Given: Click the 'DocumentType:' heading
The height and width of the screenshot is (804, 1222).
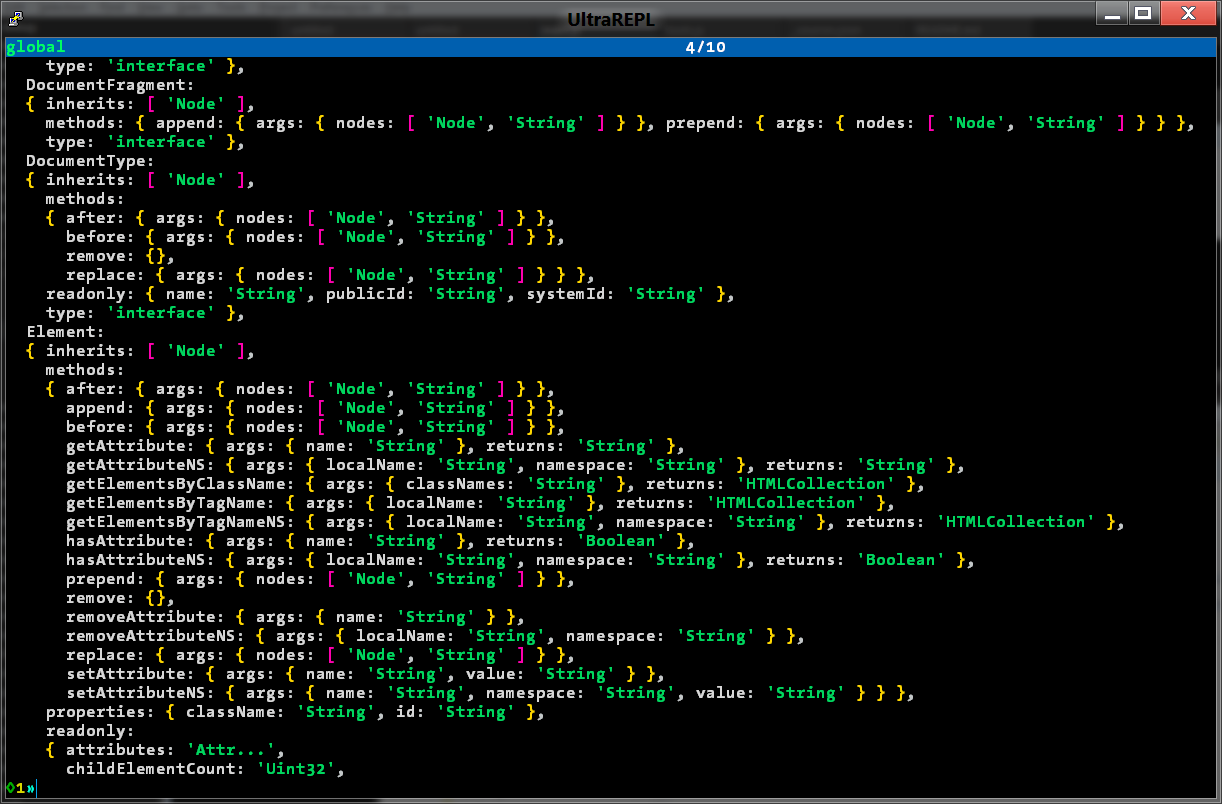Looking at the screenshot, I should [91, 161].
